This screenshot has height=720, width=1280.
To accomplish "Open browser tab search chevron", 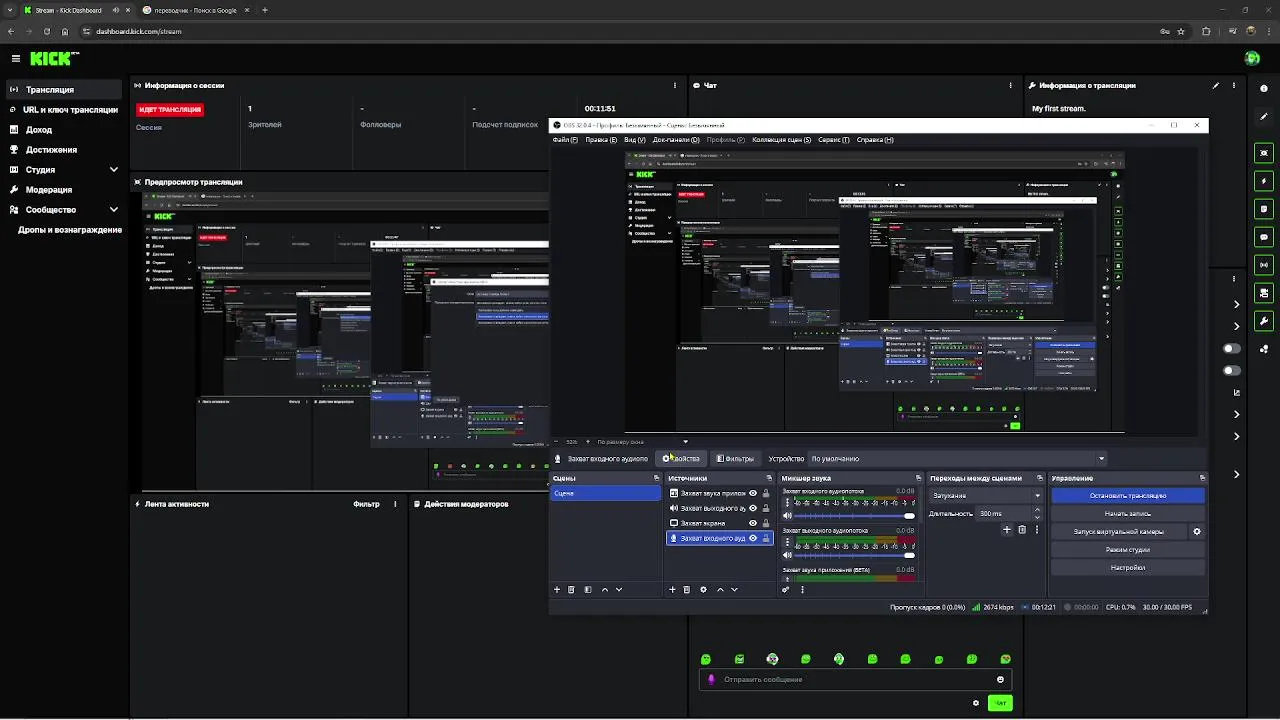I will 12,10.
